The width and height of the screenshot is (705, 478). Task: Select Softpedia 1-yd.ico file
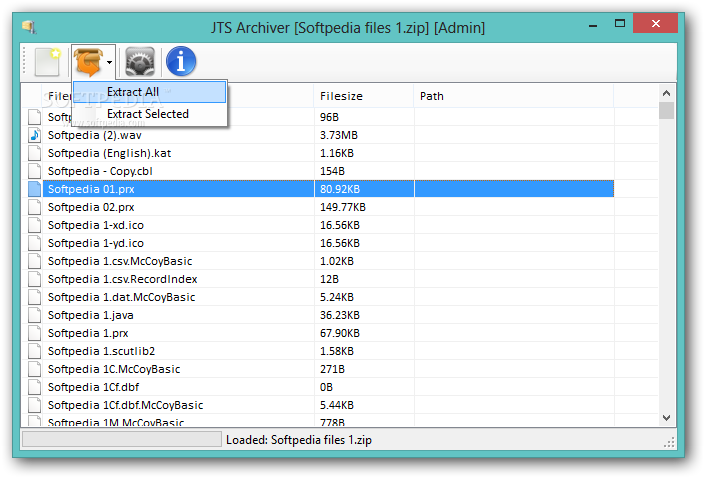click(96, 243)
